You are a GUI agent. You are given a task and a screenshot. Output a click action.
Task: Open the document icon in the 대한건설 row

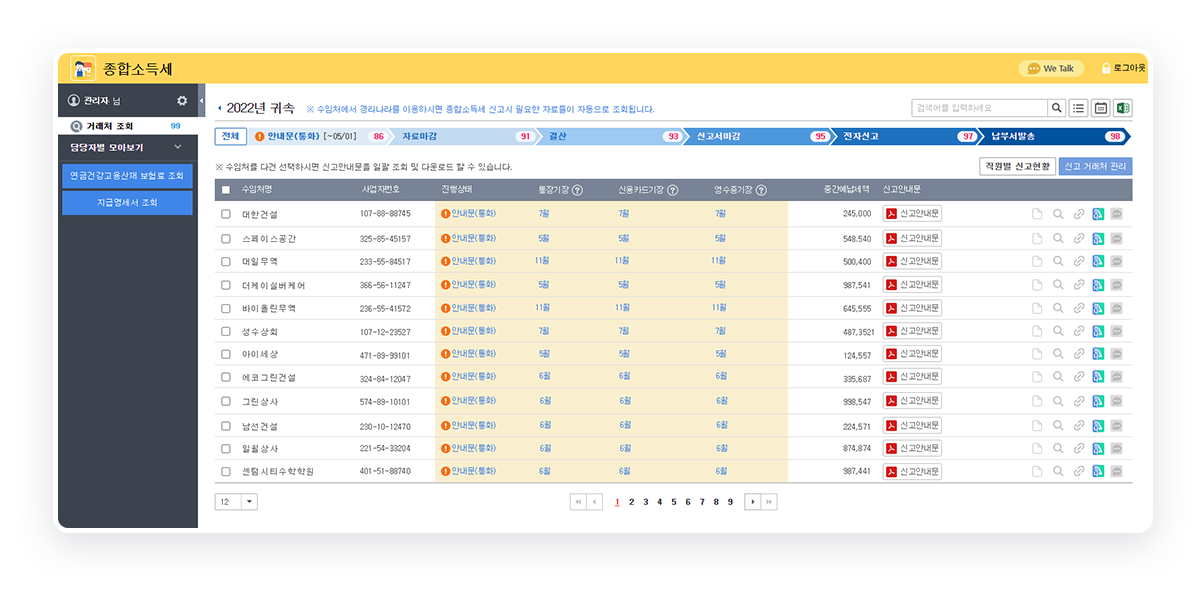pos(1038,213)
